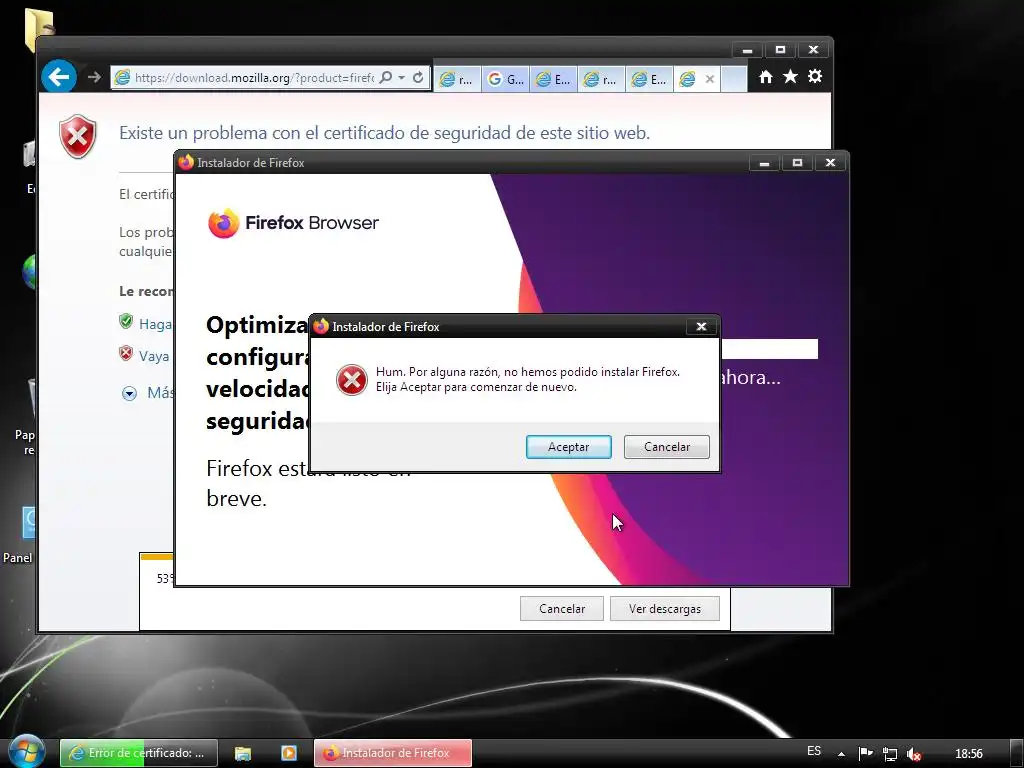This screenshot has height=768, width=1024.
Task: Click the red error icon in dialog
Action: pos(351,380)
